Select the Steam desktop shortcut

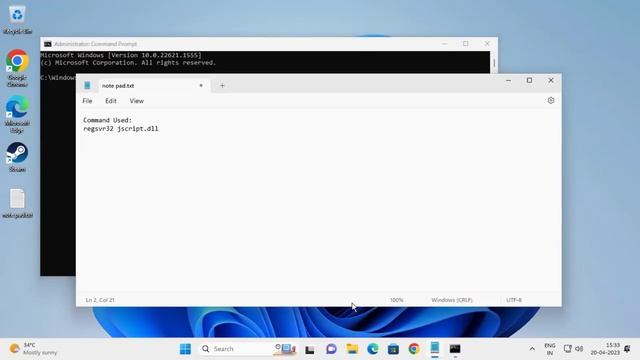pos(17,157)
